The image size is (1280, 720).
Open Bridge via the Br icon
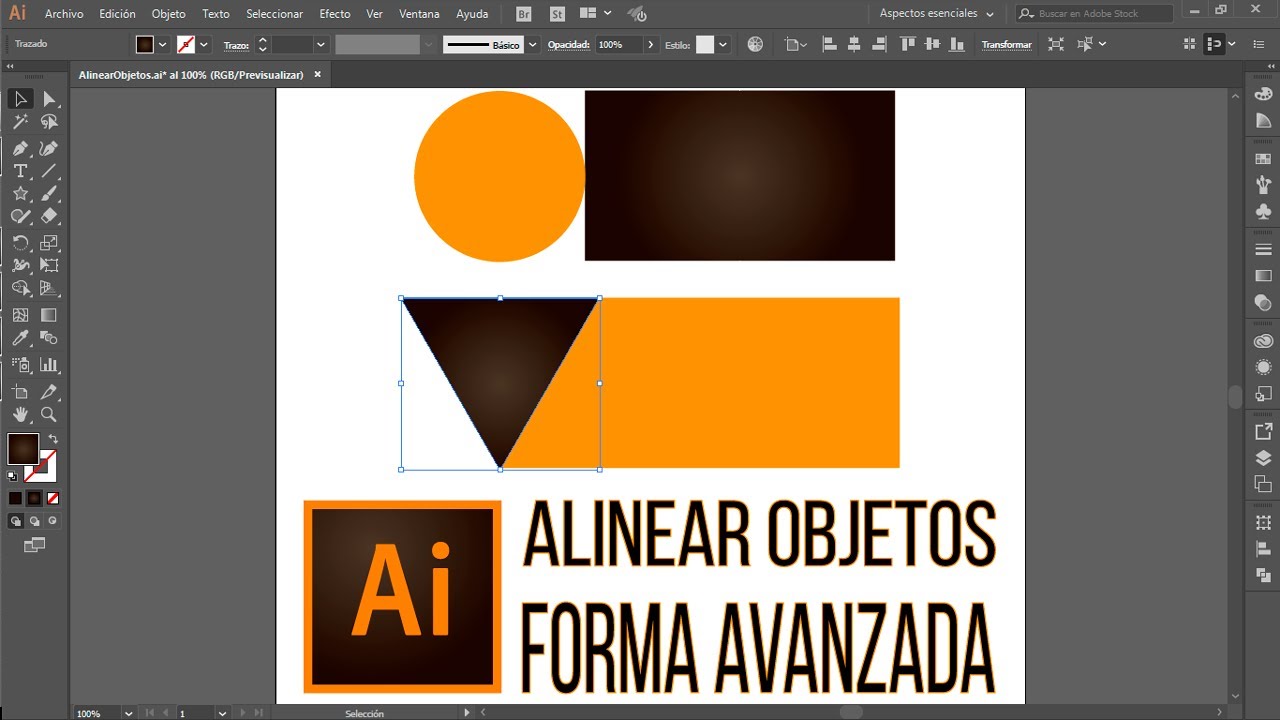(524, 14)
